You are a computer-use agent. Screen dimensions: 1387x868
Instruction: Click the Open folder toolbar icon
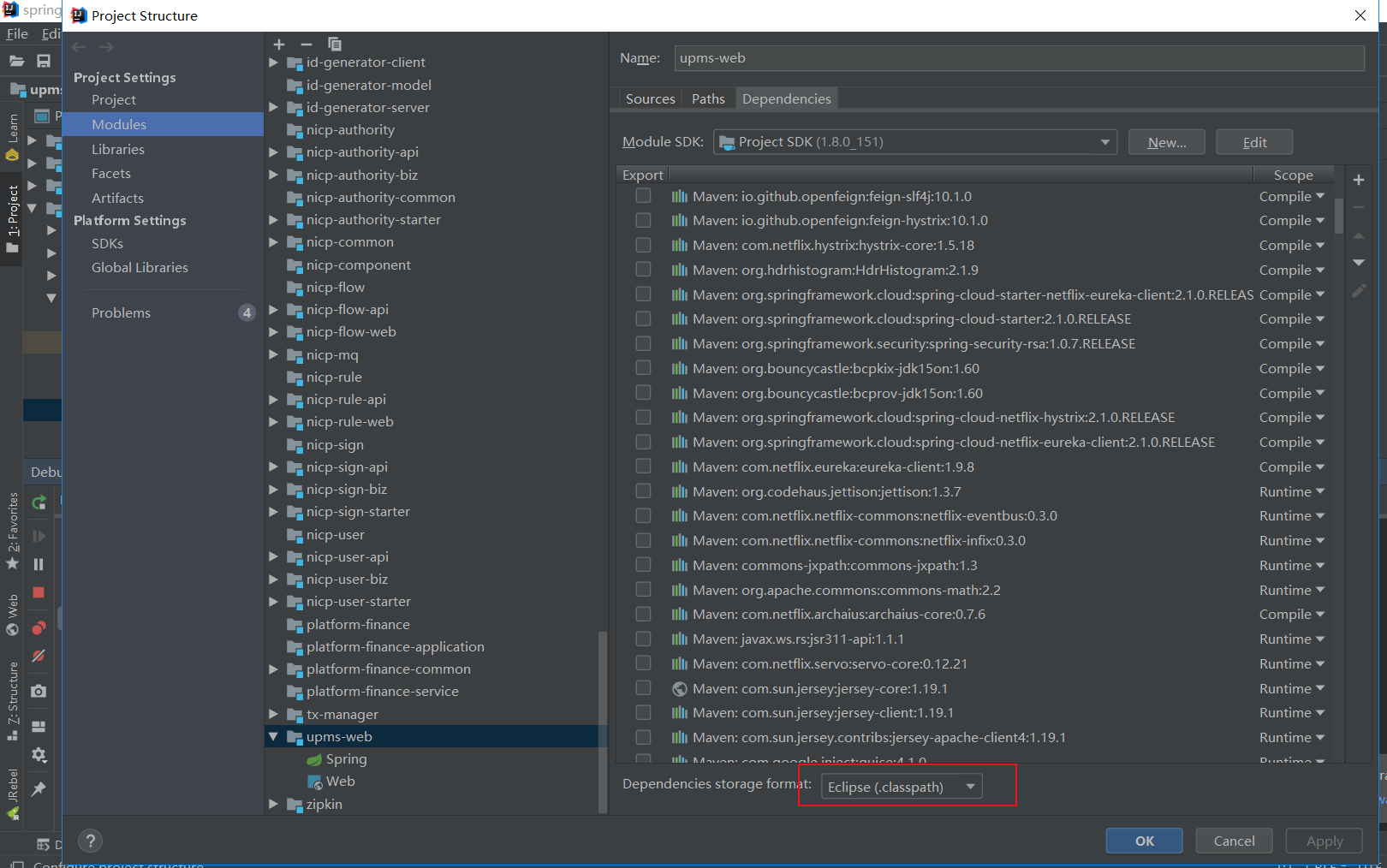click(x=16, y=61)
